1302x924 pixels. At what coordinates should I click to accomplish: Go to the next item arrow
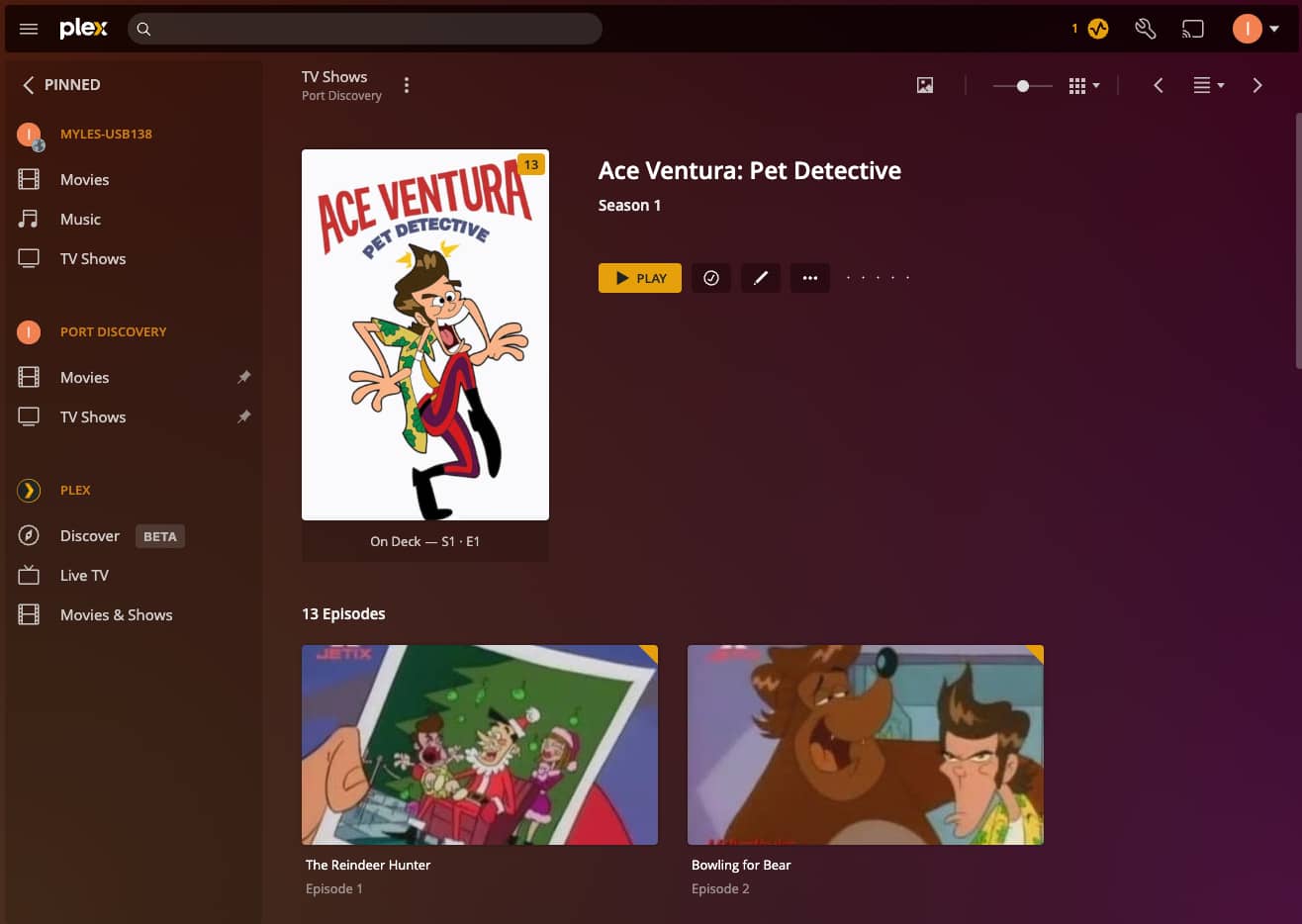[1257, 85]
